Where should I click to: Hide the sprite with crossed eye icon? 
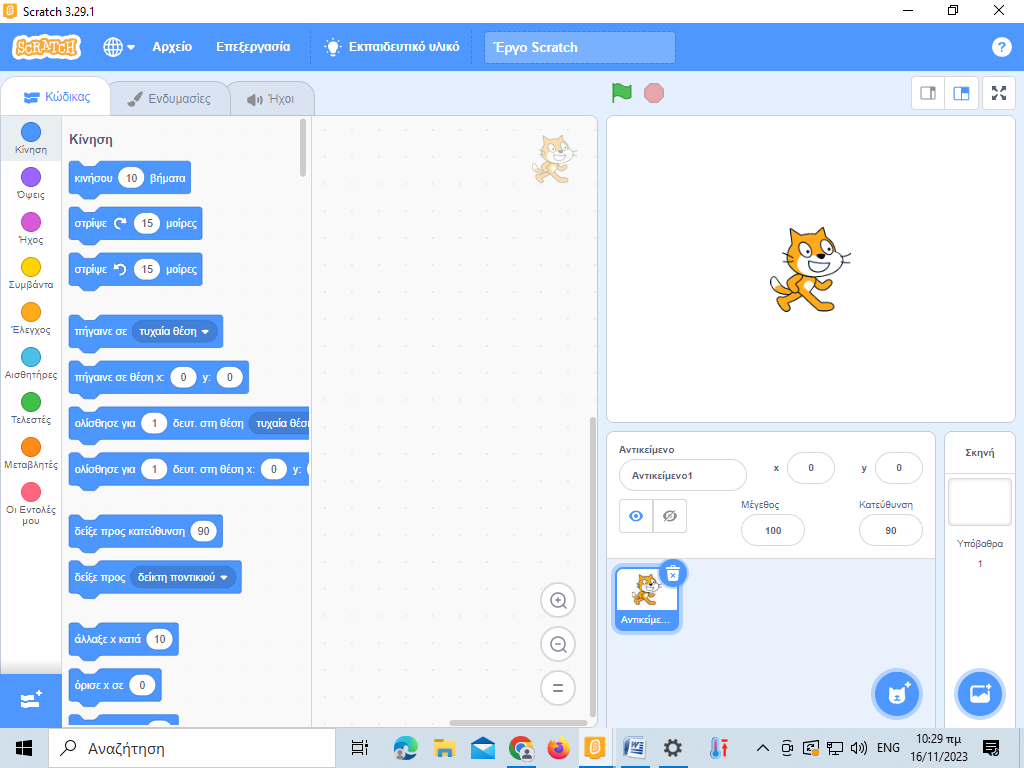669,516
